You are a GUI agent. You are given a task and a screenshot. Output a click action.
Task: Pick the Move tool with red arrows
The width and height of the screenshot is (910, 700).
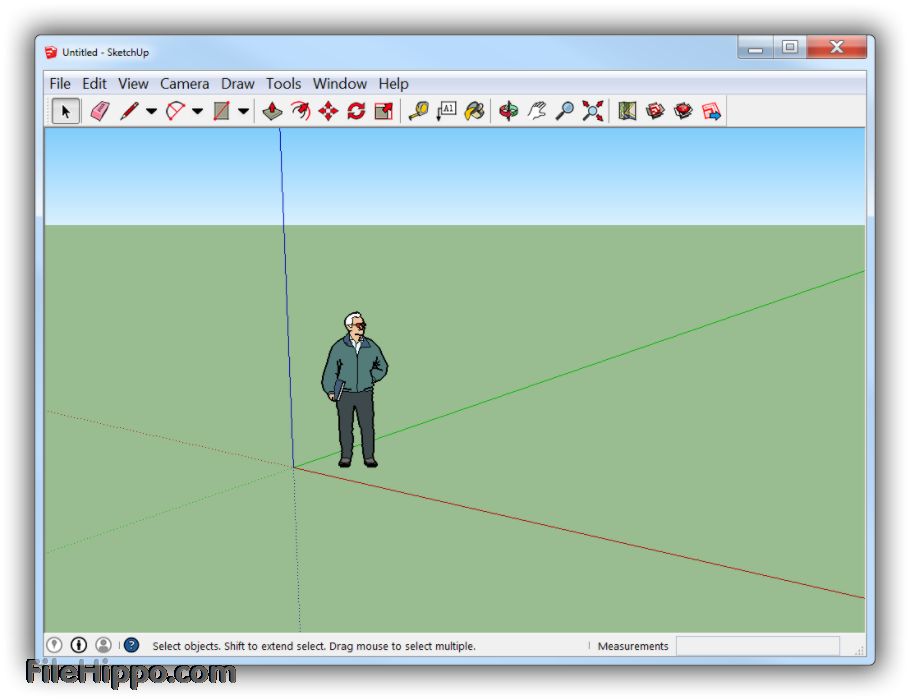328,111
